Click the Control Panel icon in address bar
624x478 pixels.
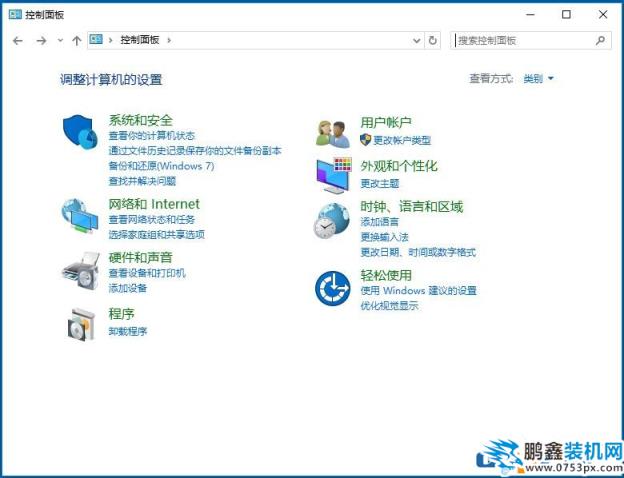coord(96,39)
